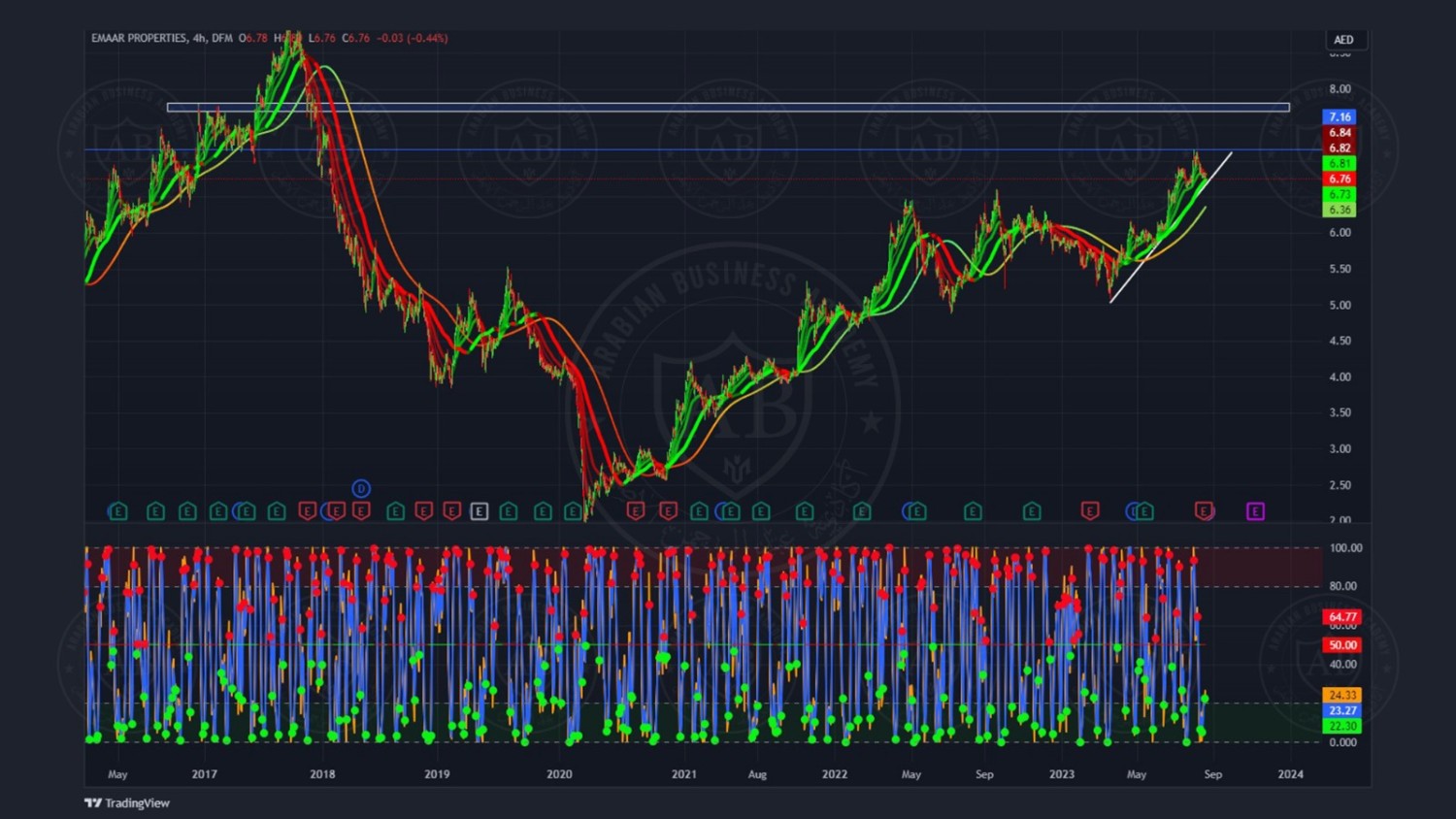Image resolution: width=1456 pixels, height=819 pixels.
Task: Open the purple upcoming earnings E marker
Action: point(1255,511)
